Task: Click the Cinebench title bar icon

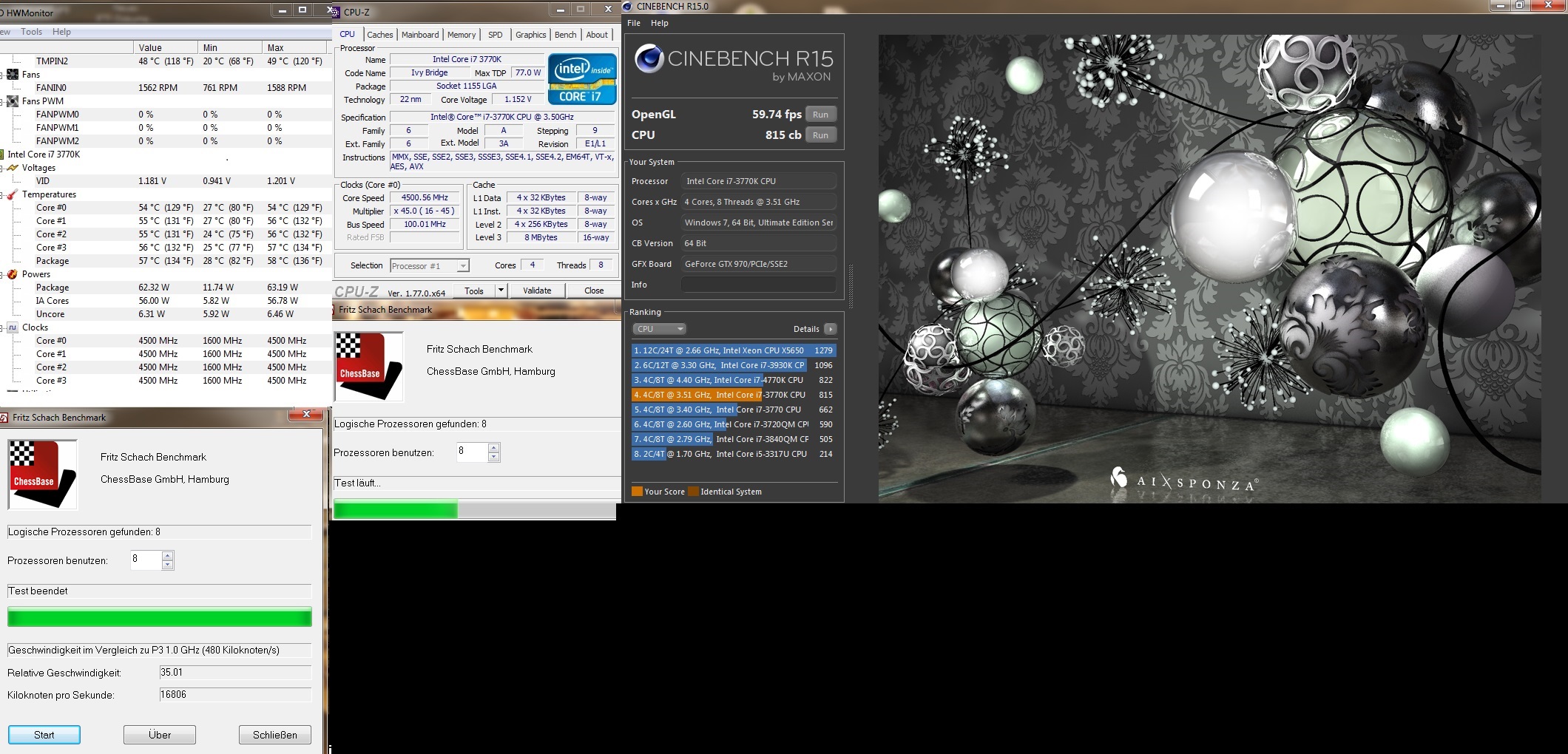Action: (628, 7)
